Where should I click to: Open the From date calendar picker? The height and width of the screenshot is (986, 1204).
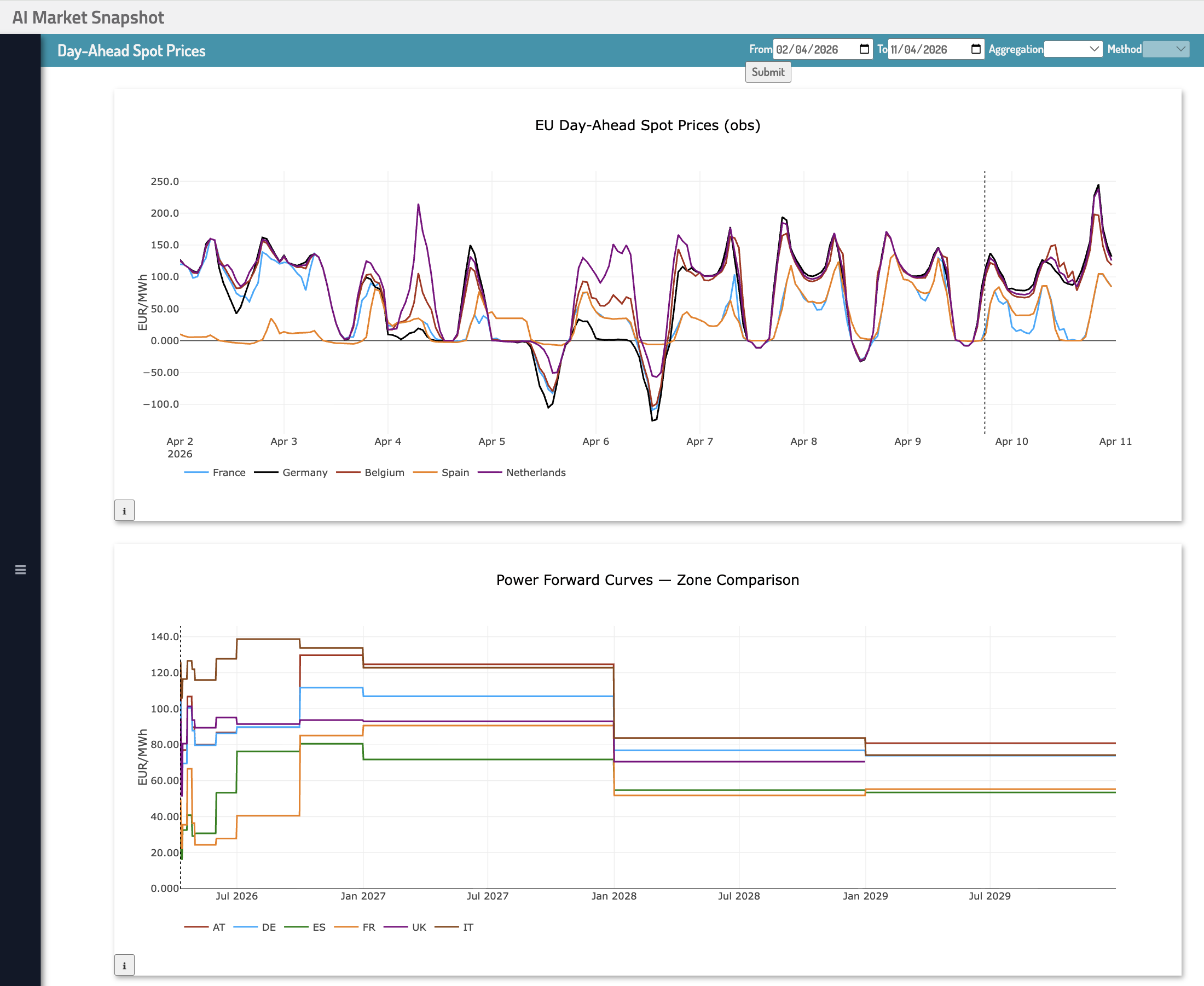pos(864,49)
